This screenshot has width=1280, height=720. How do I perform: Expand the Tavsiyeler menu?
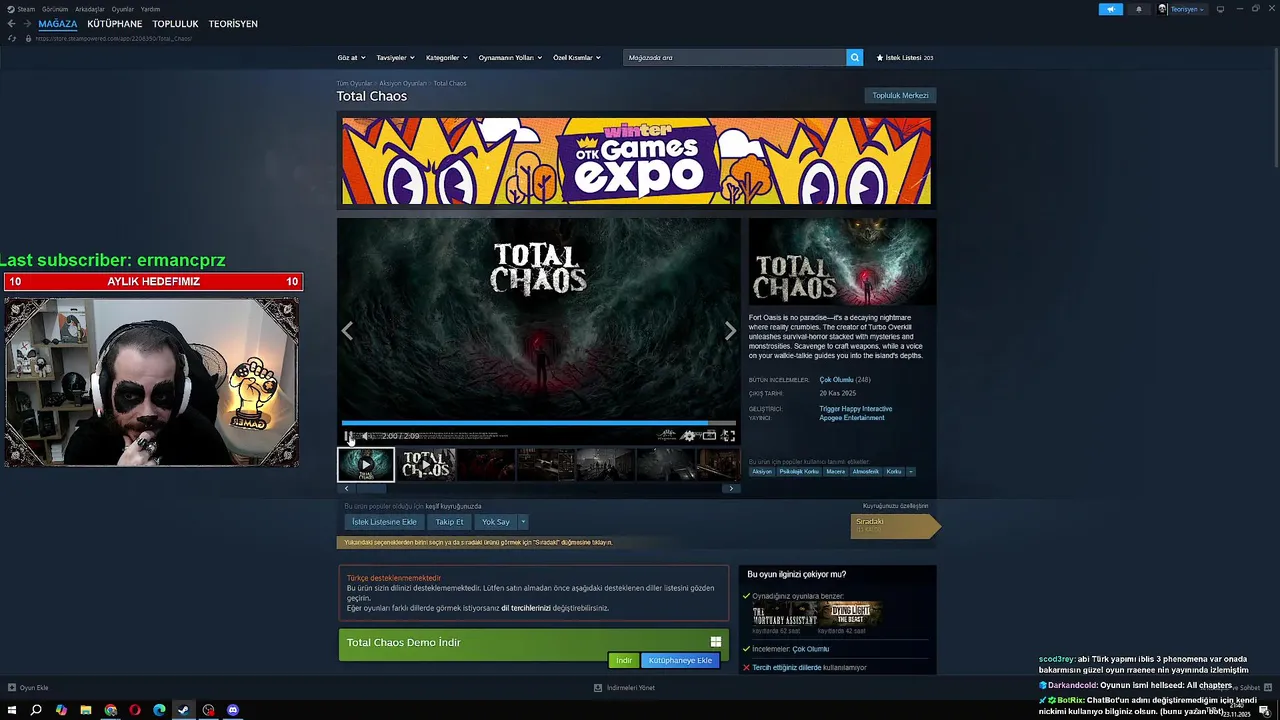tap(395, 58)
